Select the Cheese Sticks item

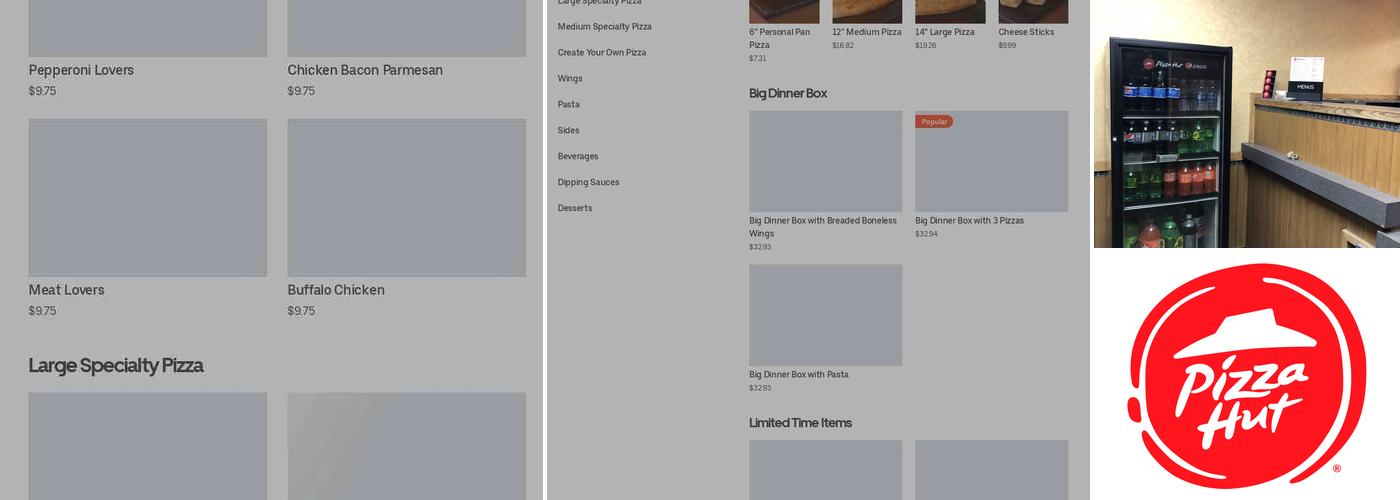1026,32
